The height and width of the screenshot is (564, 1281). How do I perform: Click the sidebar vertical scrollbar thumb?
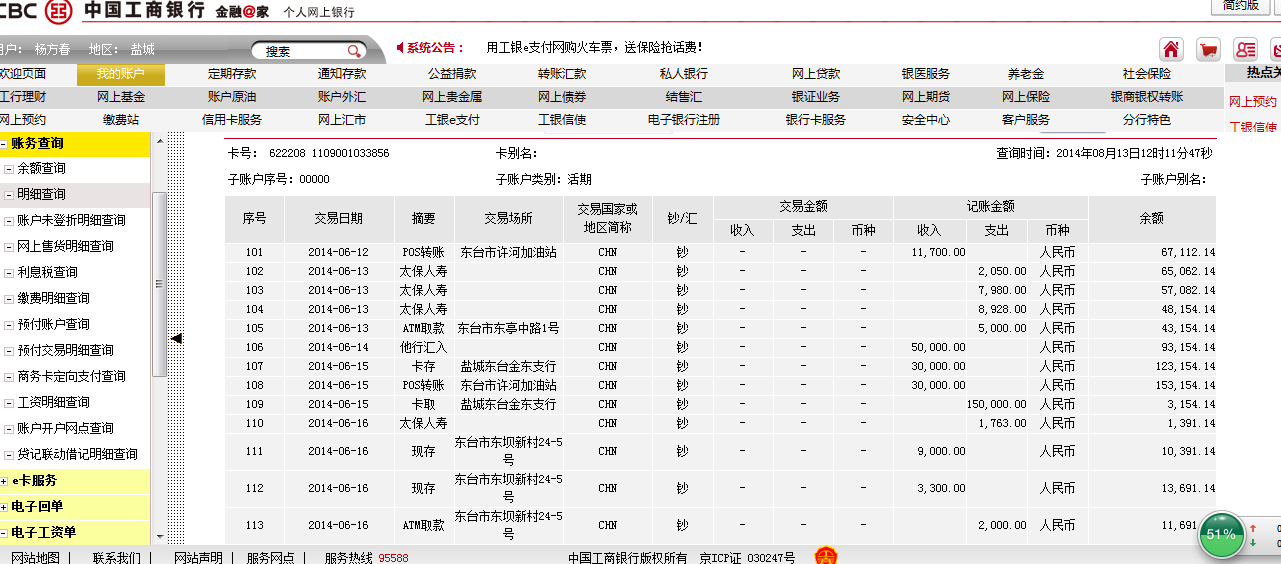point(158,285)
